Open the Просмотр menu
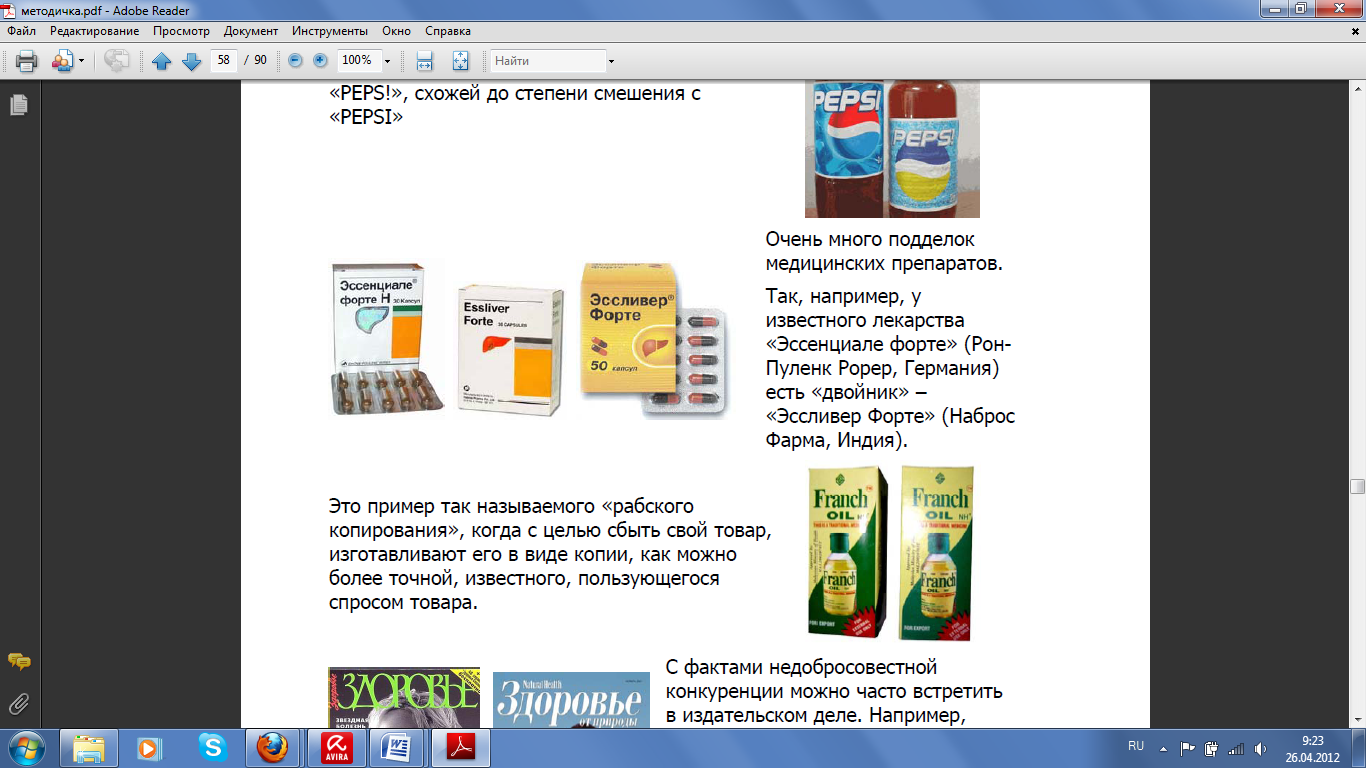Image resolution: width=1366 pixels, height=768 pixels. click(x=181, y=31)
